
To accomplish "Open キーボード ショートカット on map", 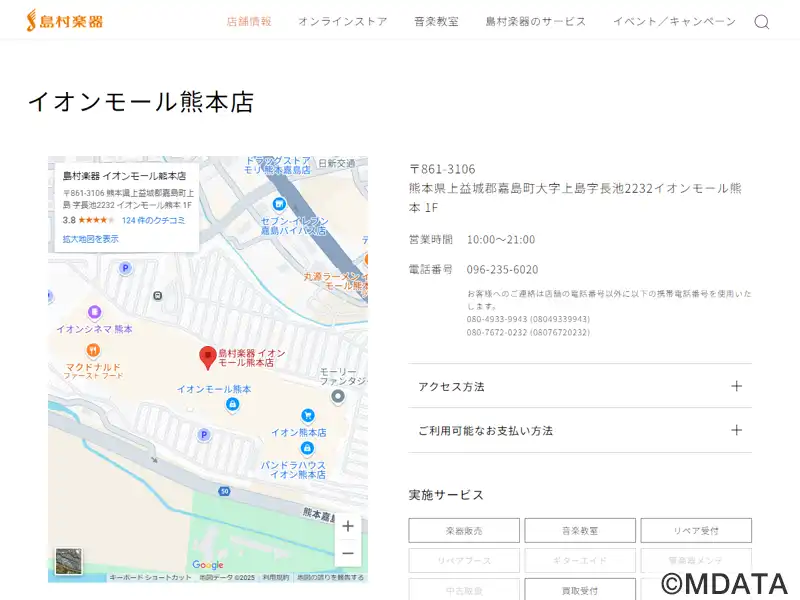I will 150,578.
